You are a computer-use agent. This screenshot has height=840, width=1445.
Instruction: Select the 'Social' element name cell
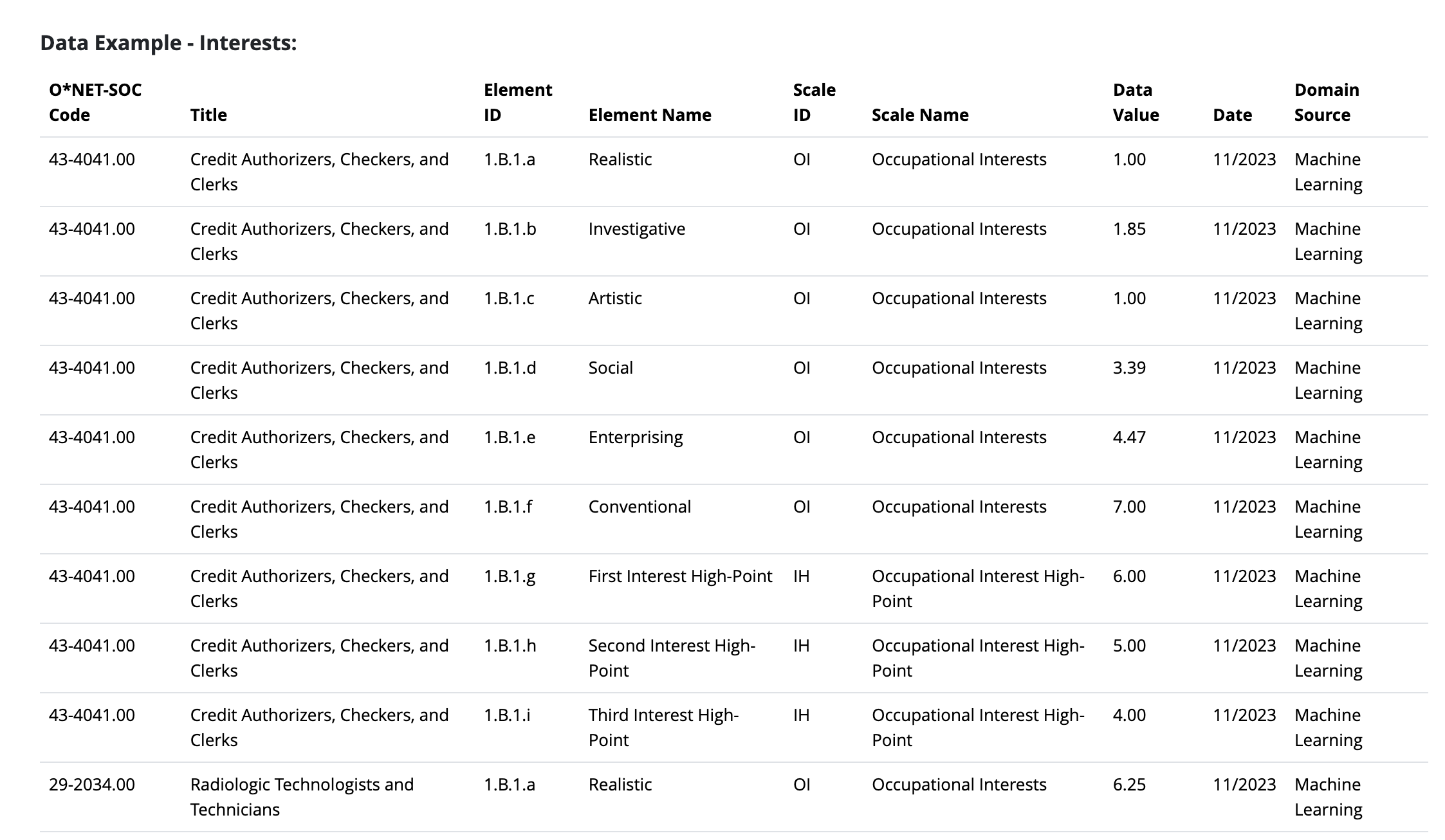[x=610, y=368]
